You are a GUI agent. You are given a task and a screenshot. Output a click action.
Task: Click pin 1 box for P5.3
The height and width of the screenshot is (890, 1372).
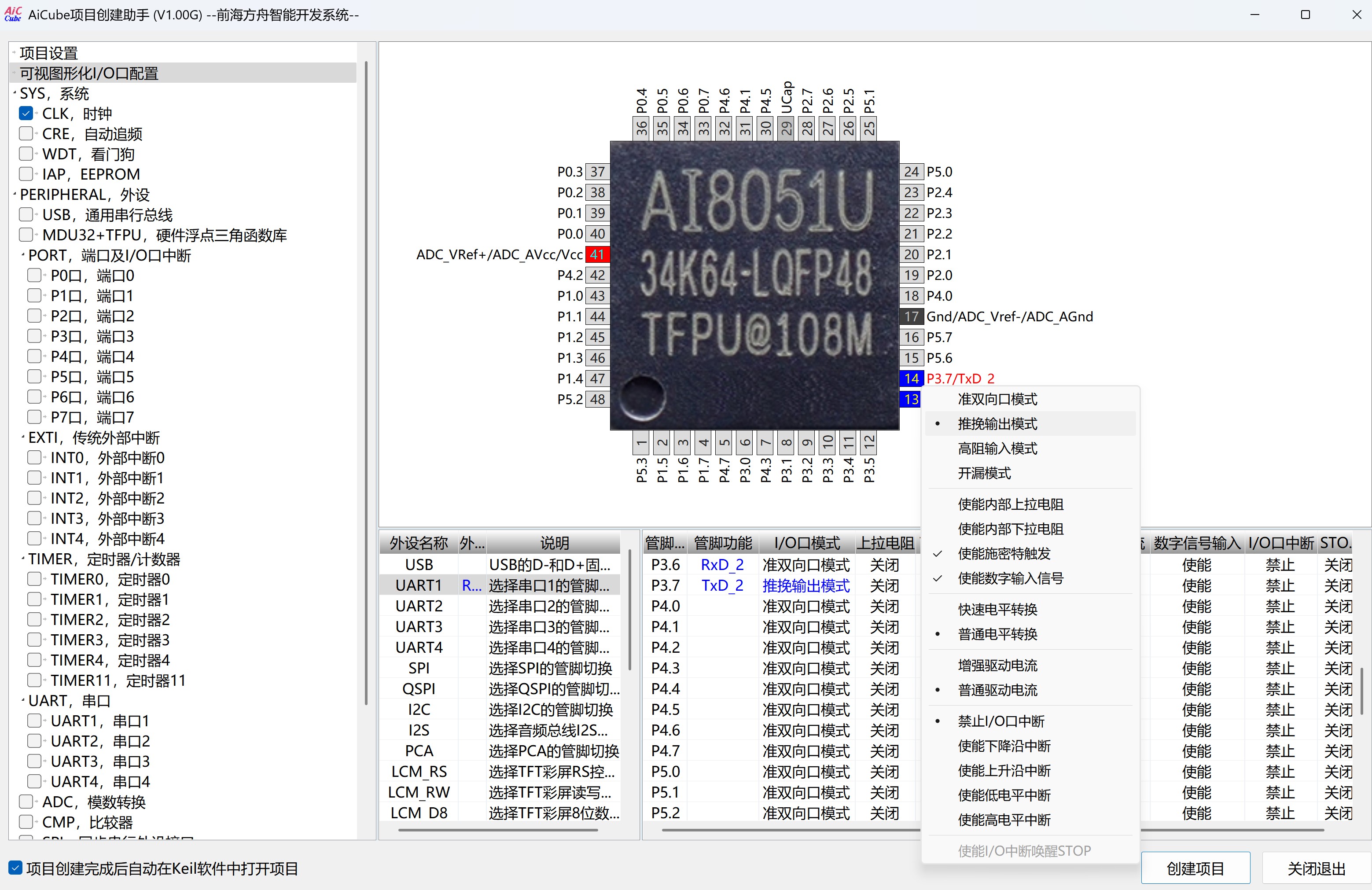641,443
